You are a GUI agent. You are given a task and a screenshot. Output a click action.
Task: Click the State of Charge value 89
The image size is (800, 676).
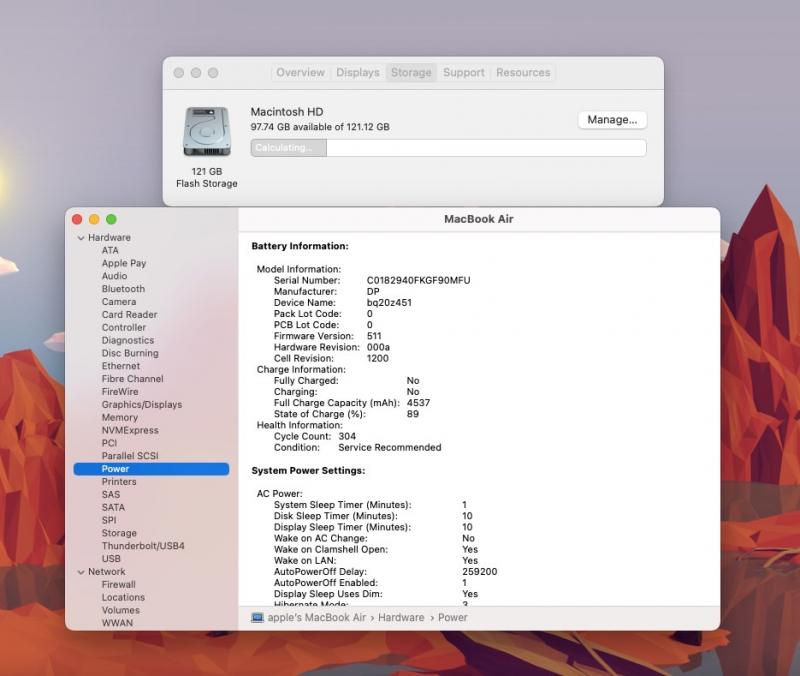coord(413,414)
